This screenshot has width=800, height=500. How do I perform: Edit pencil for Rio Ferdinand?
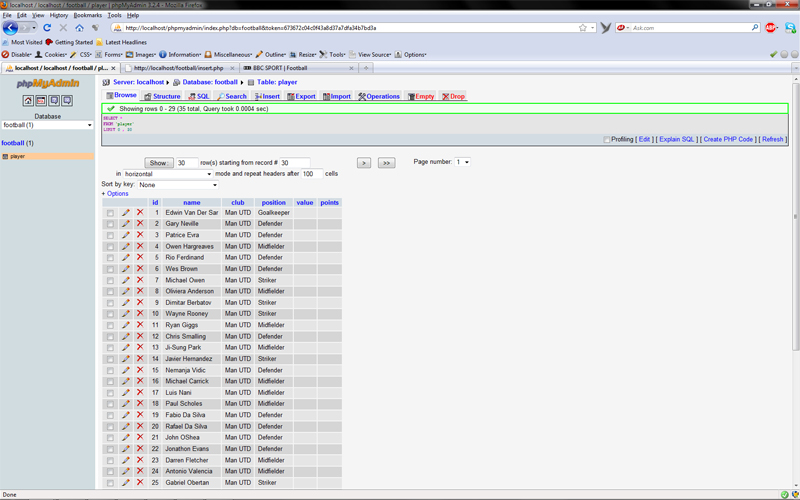pyautogui.click(x=126, y=257)
